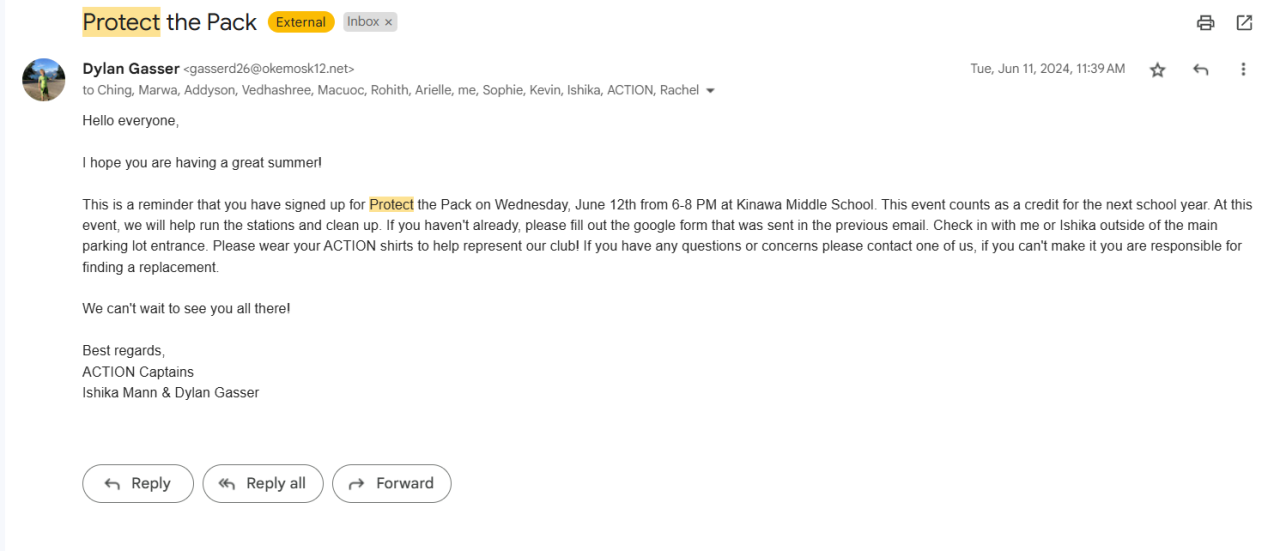
Task: Click the Tue, Jun 11, 2024 timestamp
Action: 1047,69
